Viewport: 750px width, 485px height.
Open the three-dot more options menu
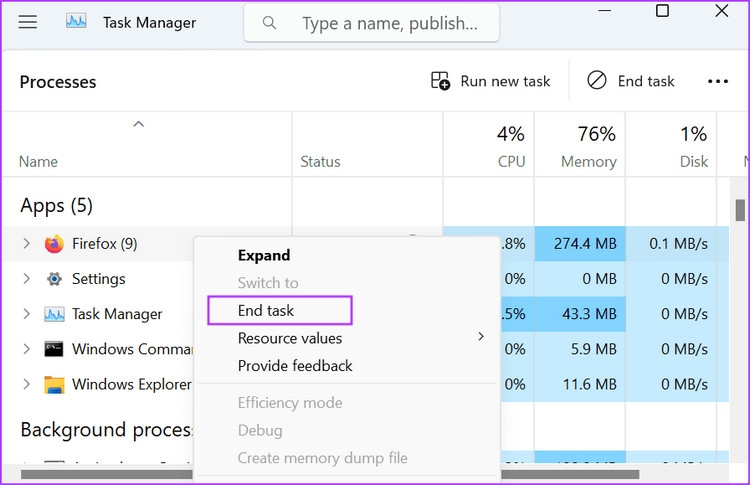click(x=718, y=81)
